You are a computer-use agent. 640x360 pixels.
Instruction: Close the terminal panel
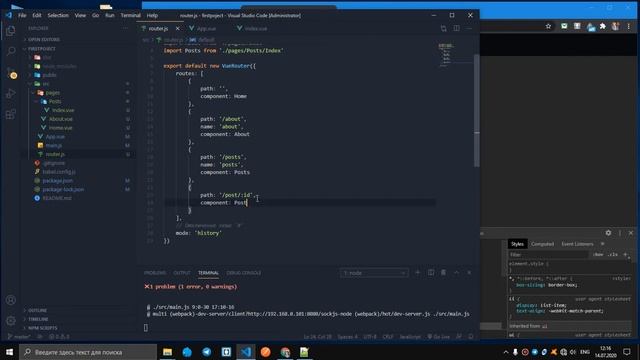pyautogui.click(x=469, y=273)
